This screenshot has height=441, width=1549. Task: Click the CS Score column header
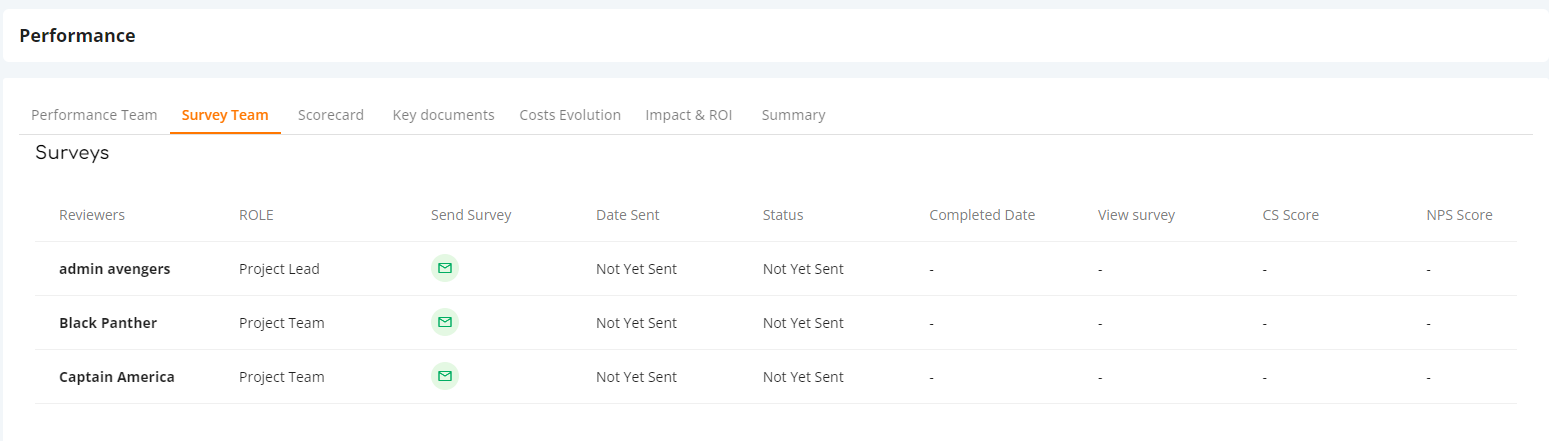(x=1291, y=215)
